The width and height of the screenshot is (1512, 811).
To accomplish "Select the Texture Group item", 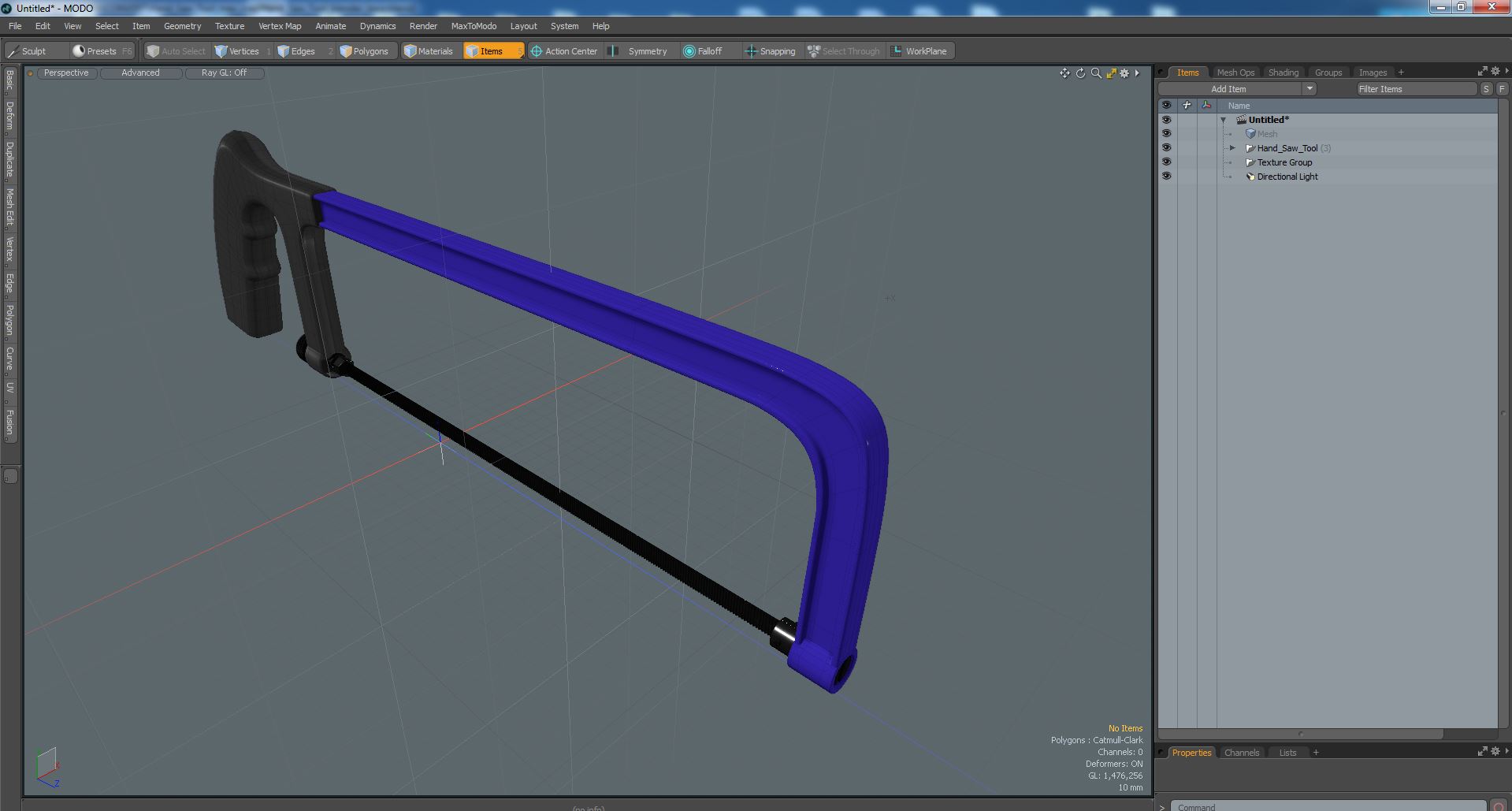I will (x=1284, y=162).
